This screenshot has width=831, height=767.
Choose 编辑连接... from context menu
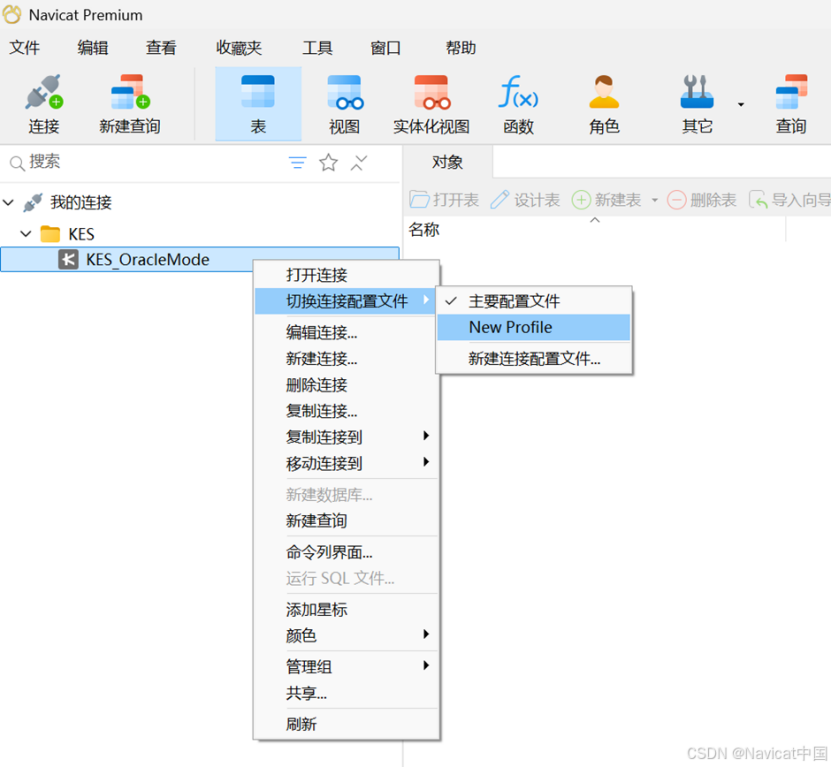click(x=321, y=333)
